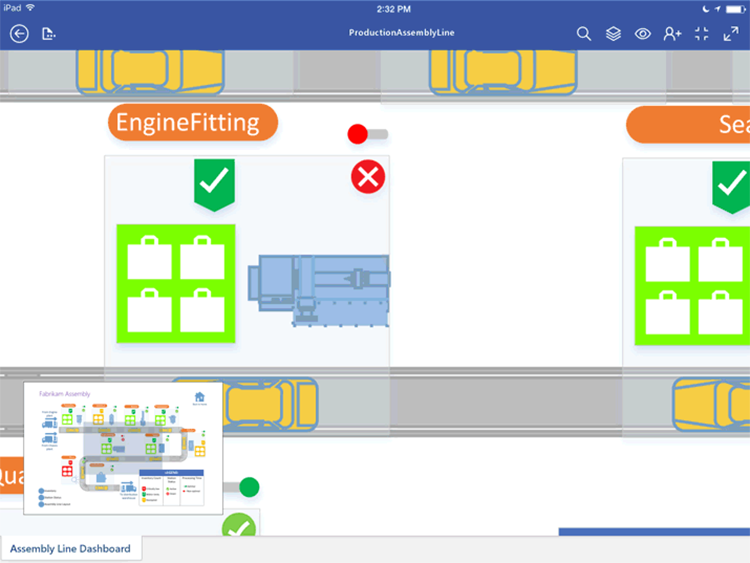Select the blue engine machine shape
Viewport: 750px width, 563px height.
pos(320,289)
